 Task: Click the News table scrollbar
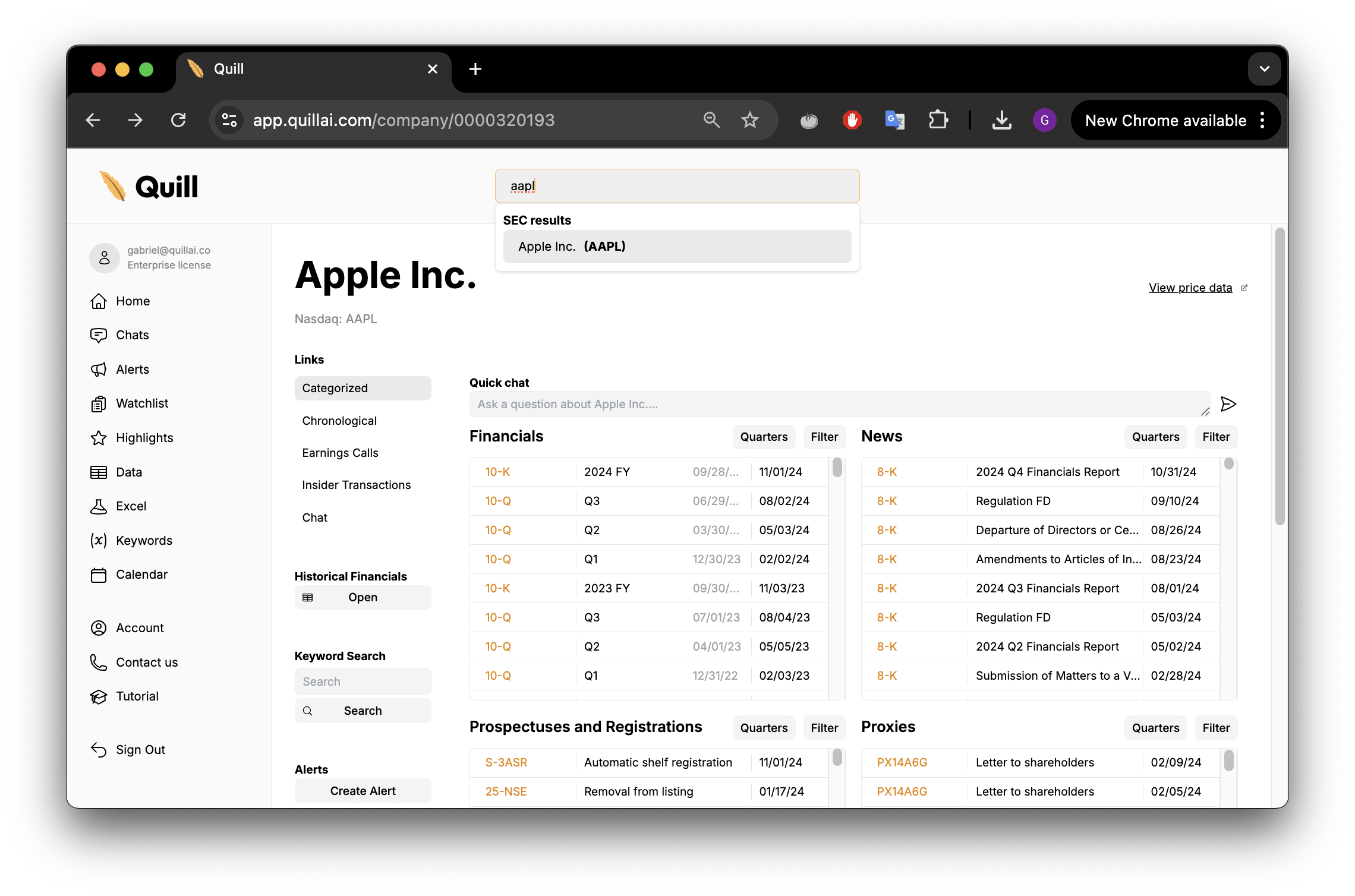1229,463
